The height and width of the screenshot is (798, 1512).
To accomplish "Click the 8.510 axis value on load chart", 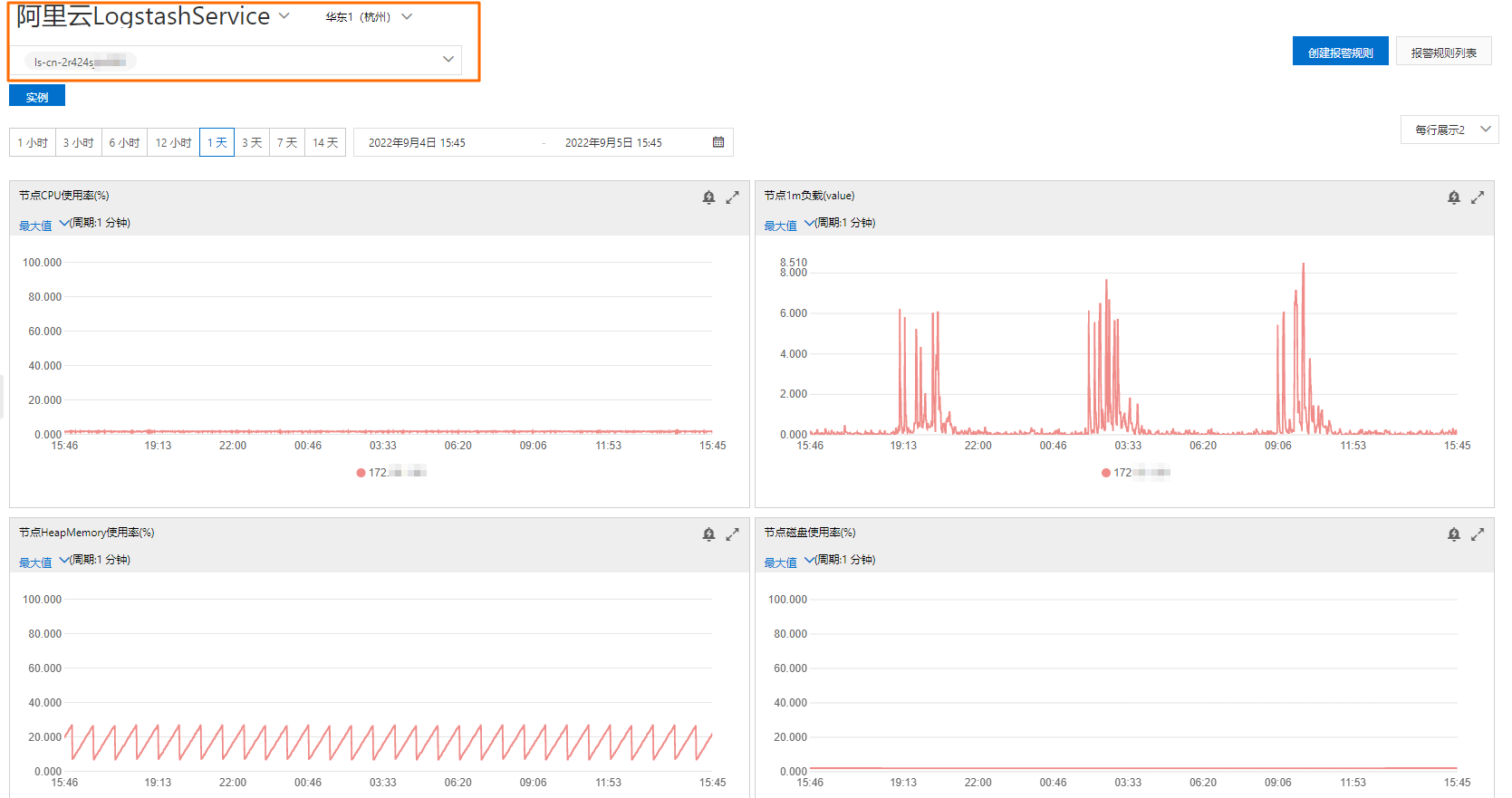I will coord(793,262).
